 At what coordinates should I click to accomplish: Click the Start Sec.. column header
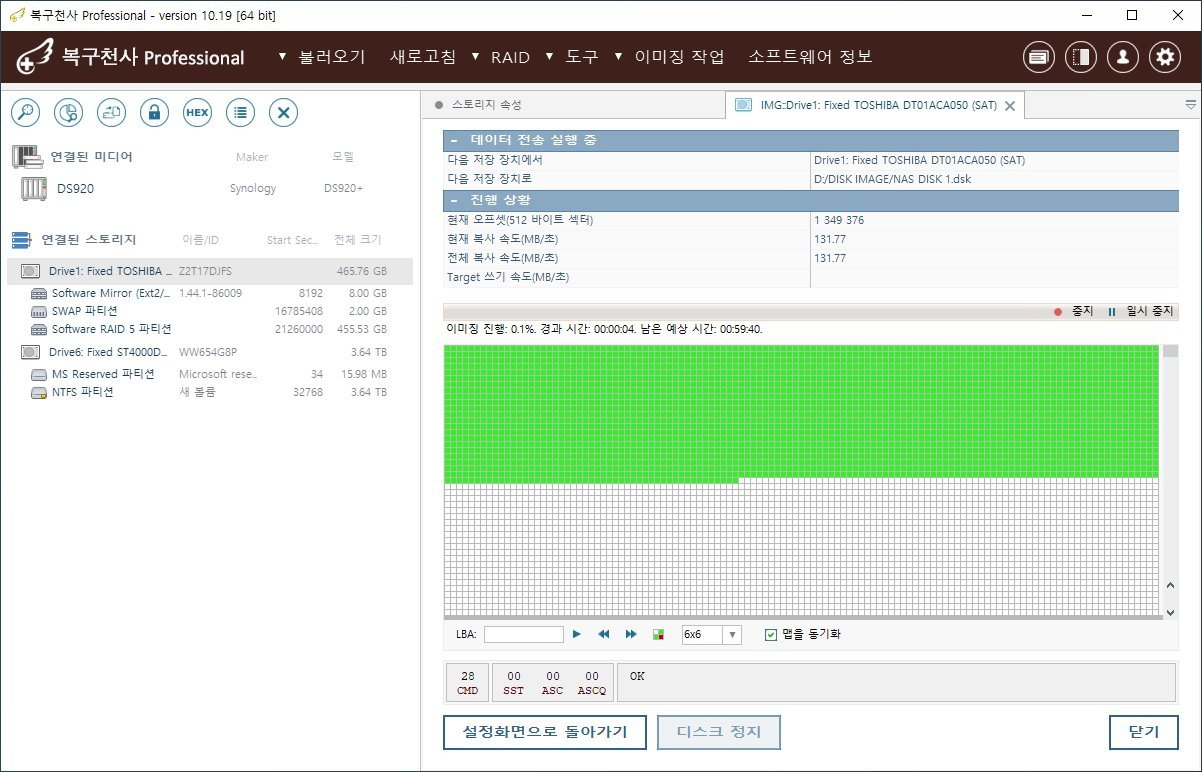(293, 240)
